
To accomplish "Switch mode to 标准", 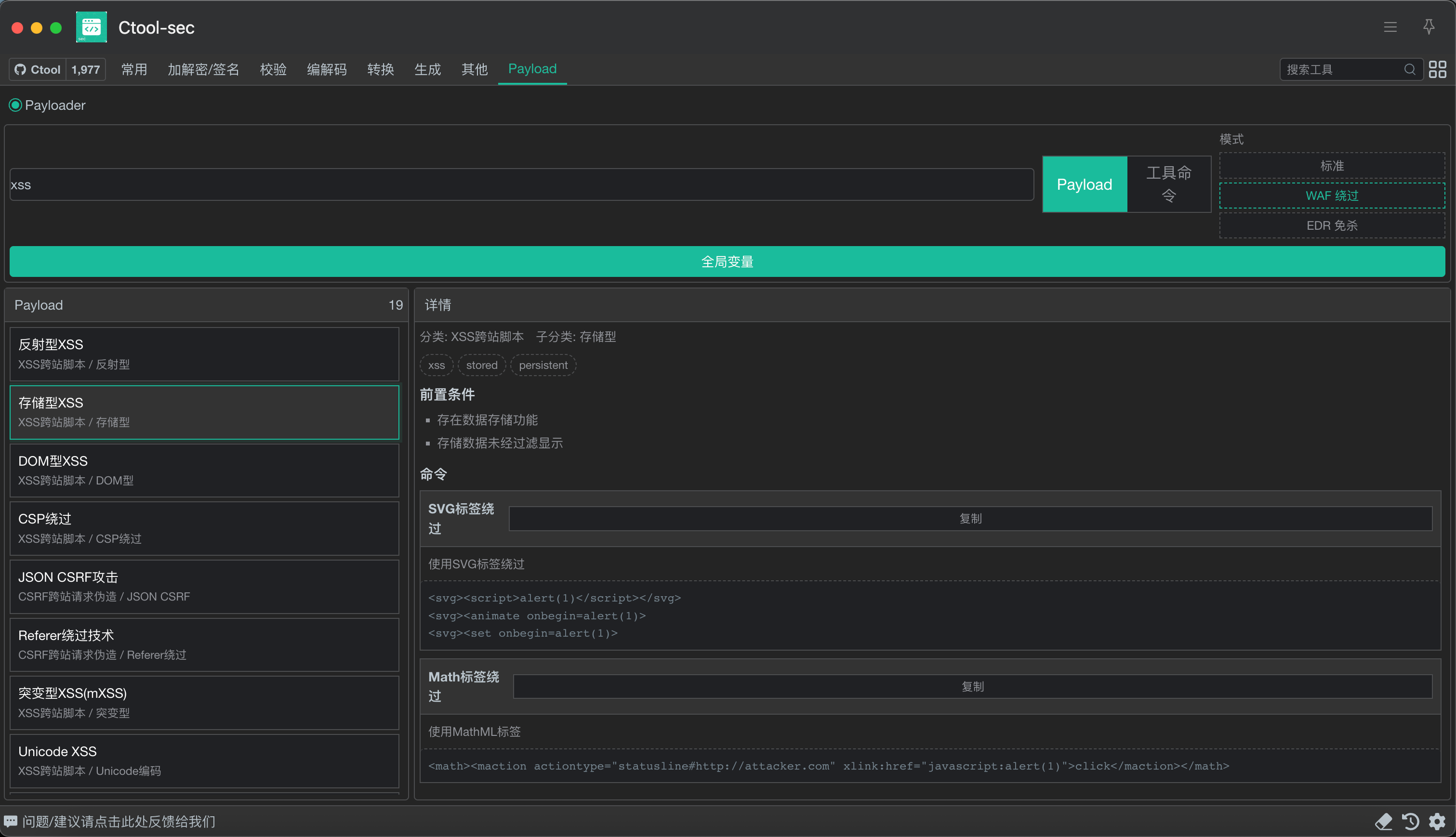I will coord(1331,166).
